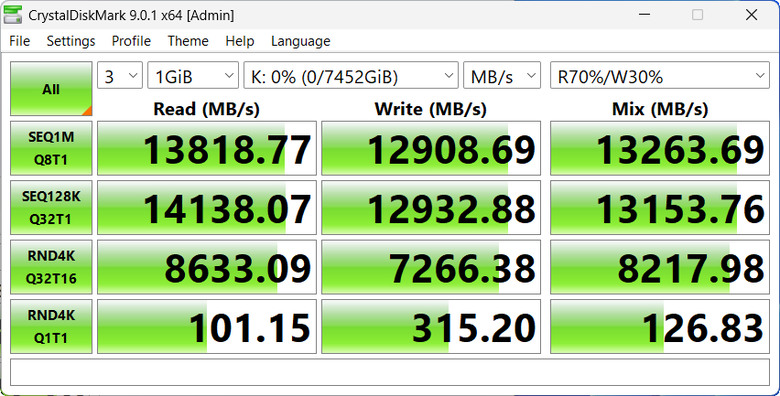Click the CrystalDiskMark title bar icon

coord(12,14)
